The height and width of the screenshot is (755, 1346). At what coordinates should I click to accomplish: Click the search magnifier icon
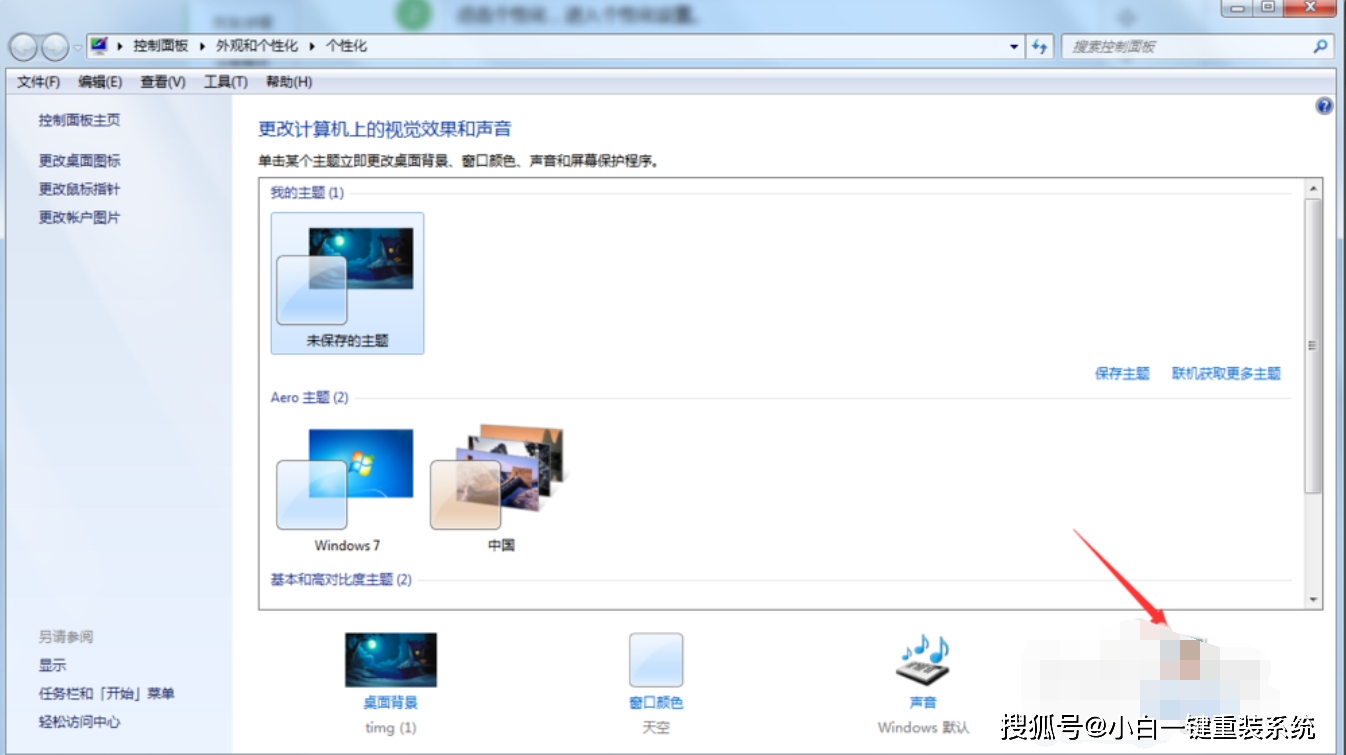(x=1321, y=46)
